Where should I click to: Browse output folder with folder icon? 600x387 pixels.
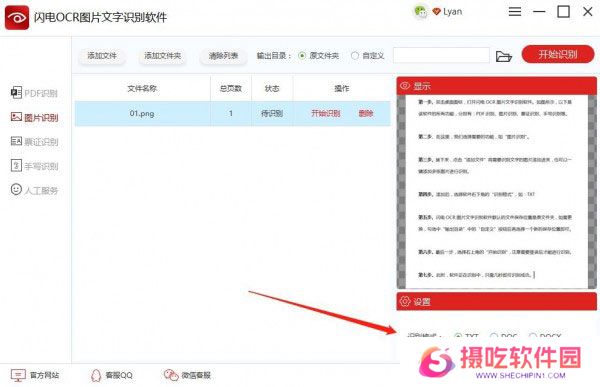[504, 56]
